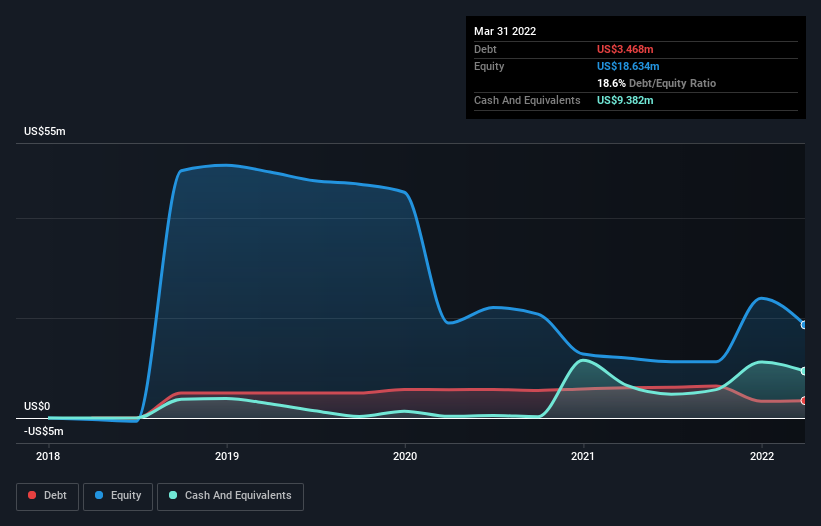
Task: Click the Equity data point at Mar 2022
Action: click(804, 325)
